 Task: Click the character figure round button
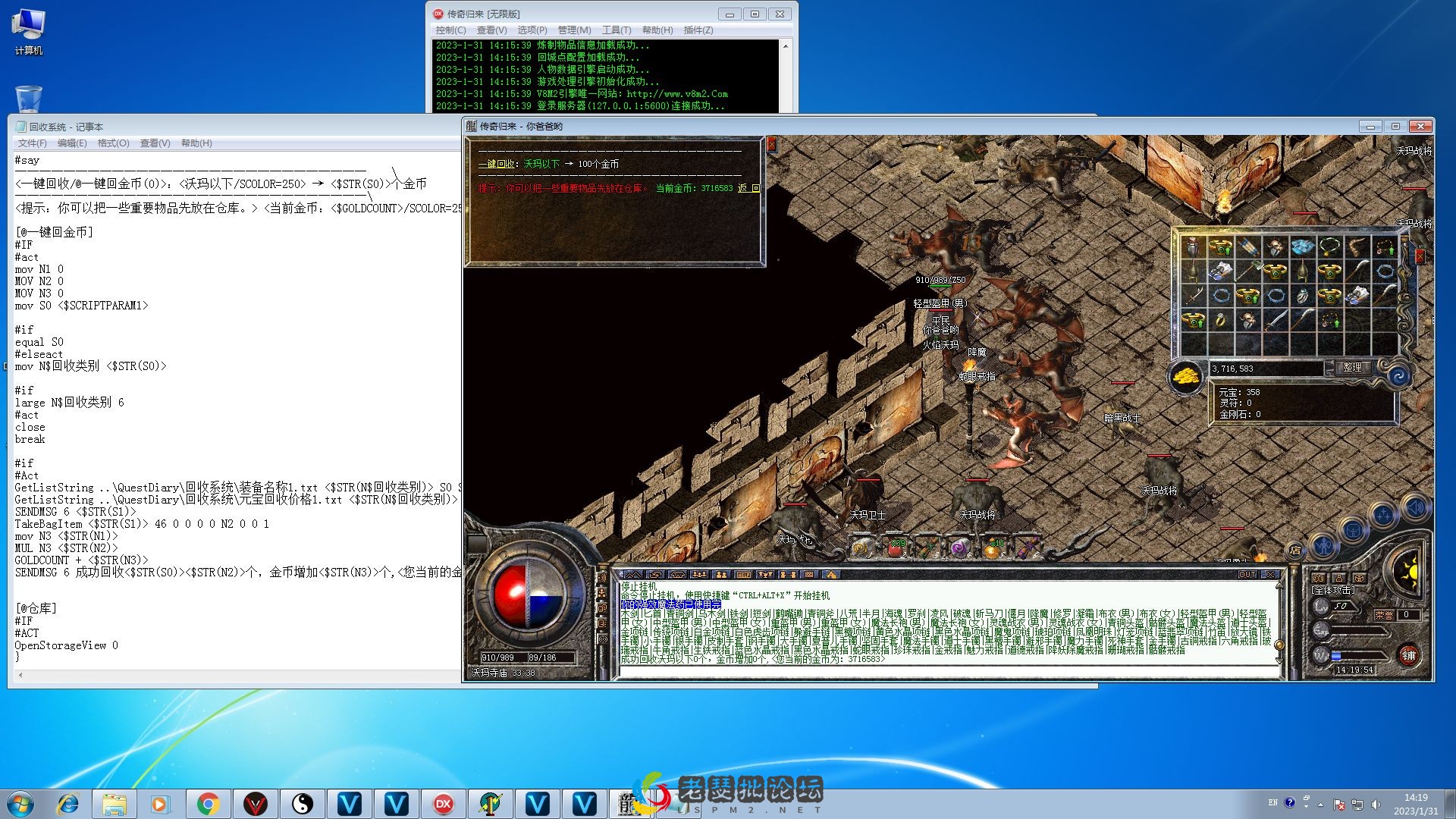point(1324,545)
